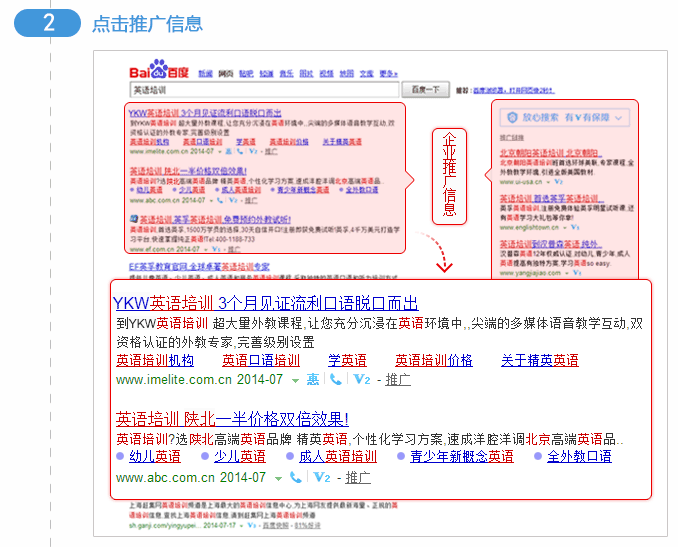The image size is (678, 547).
Task: Click the V1 badge next to www.yangjiajiao.com
Action: (x=577, y=273)
